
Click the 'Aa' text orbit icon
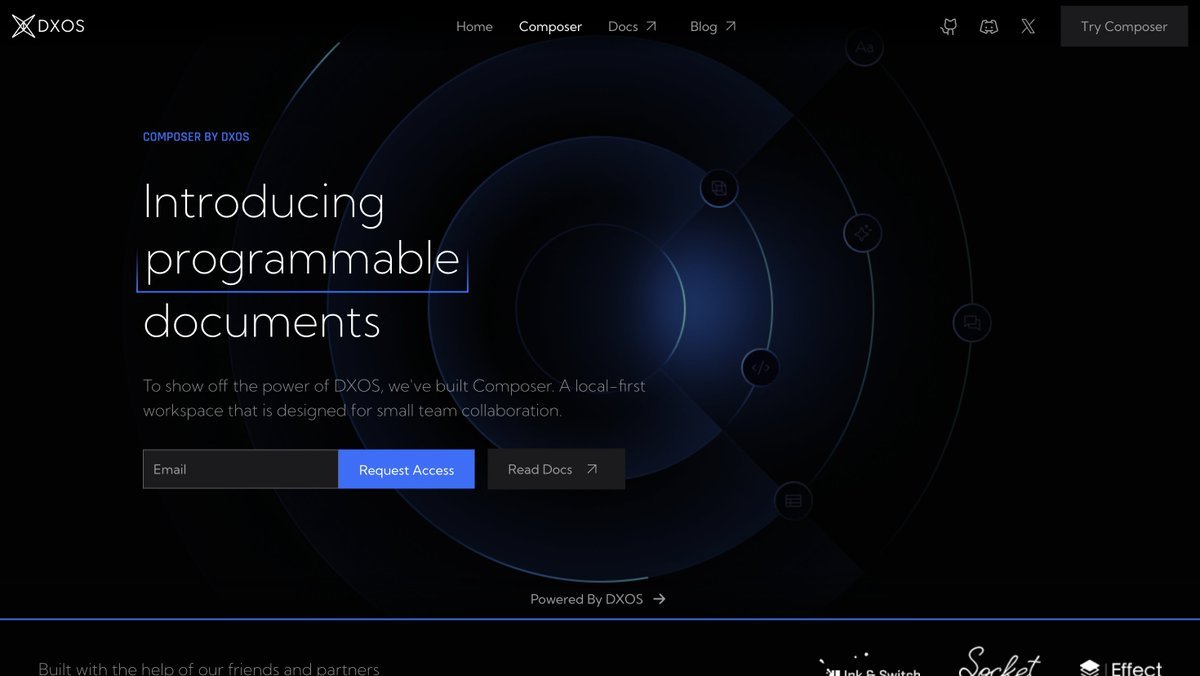click(864, 47)
